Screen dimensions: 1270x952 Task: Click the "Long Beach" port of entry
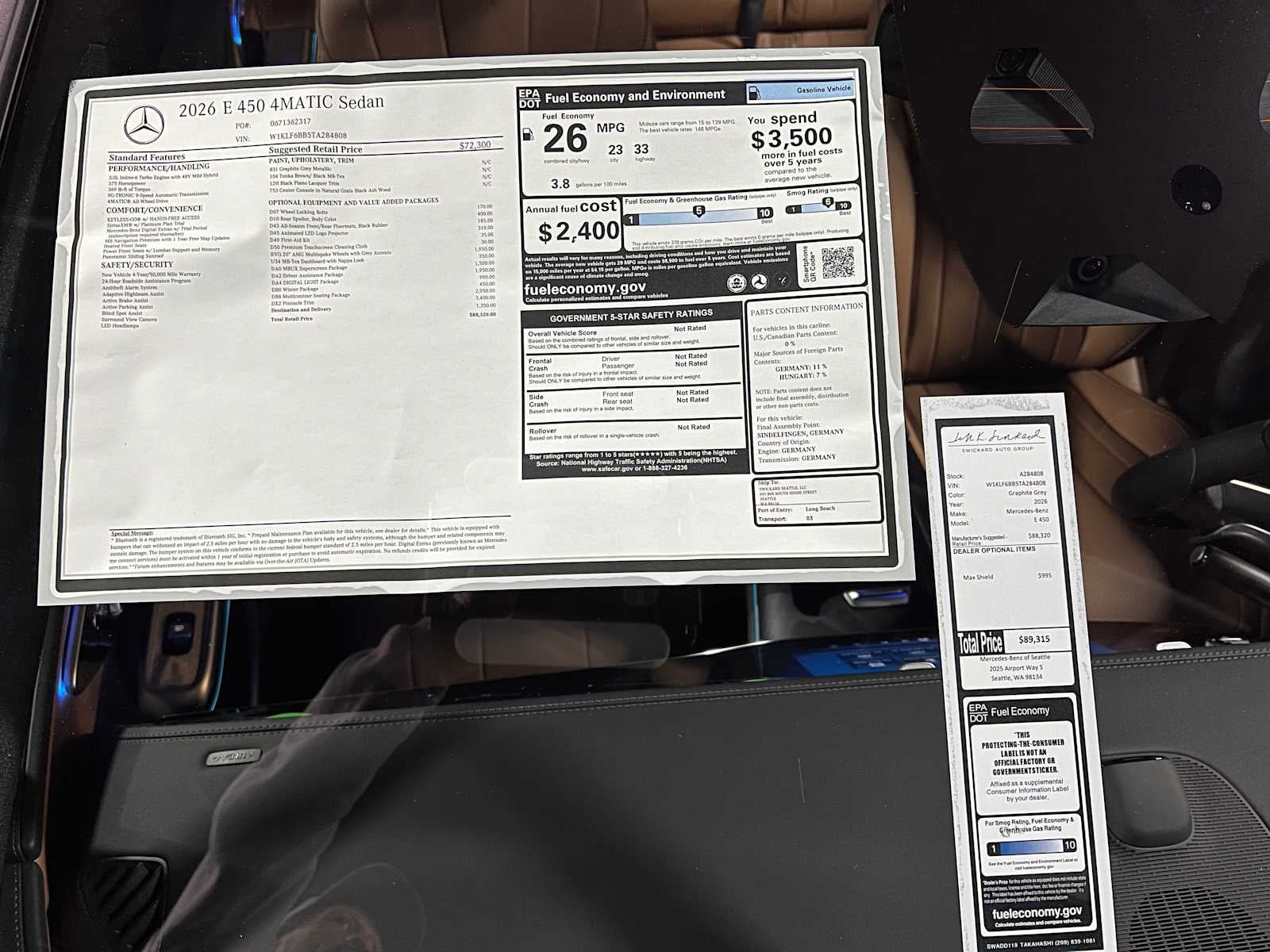[x=820, y=509]
